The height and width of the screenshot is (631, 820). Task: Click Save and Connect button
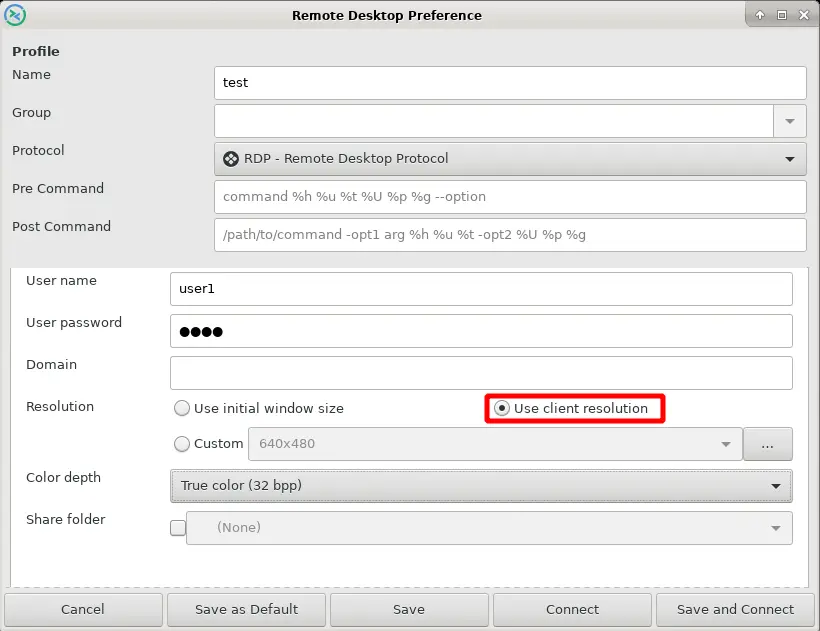tap(735, 609)
